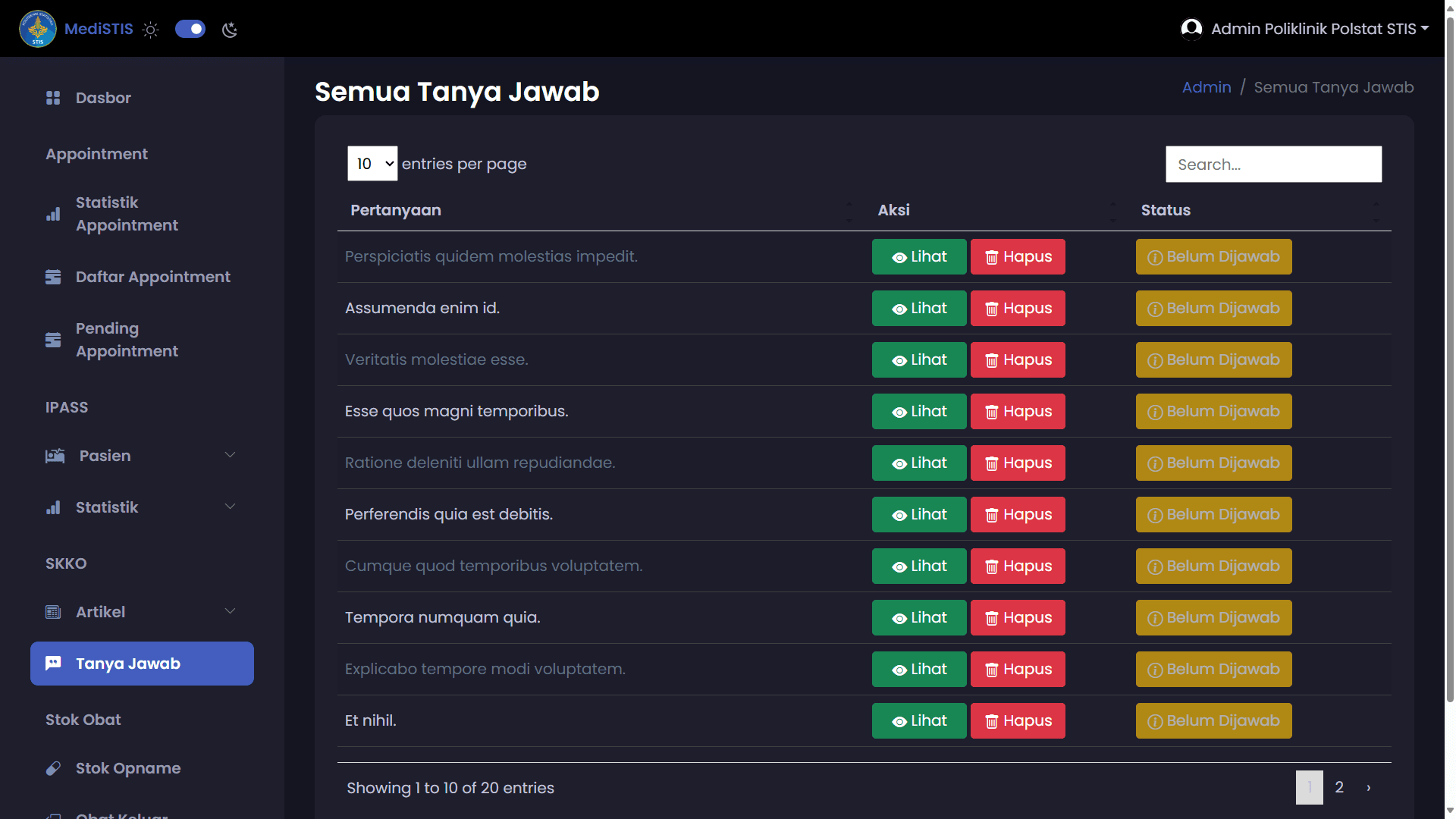
Task: Click the Admin breadcrumb link
Action: coord(1206,87)
